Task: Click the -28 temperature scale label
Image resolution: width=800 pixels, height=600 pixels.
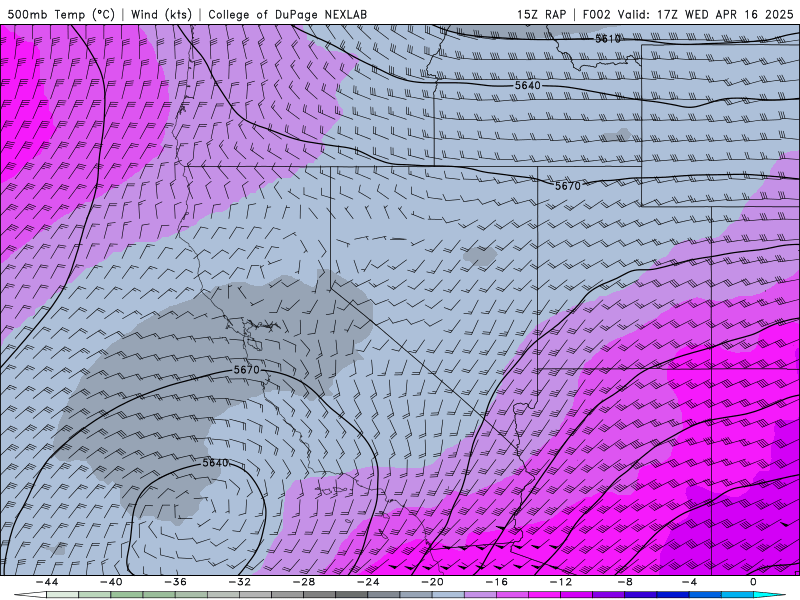Action: coord(304,582)
